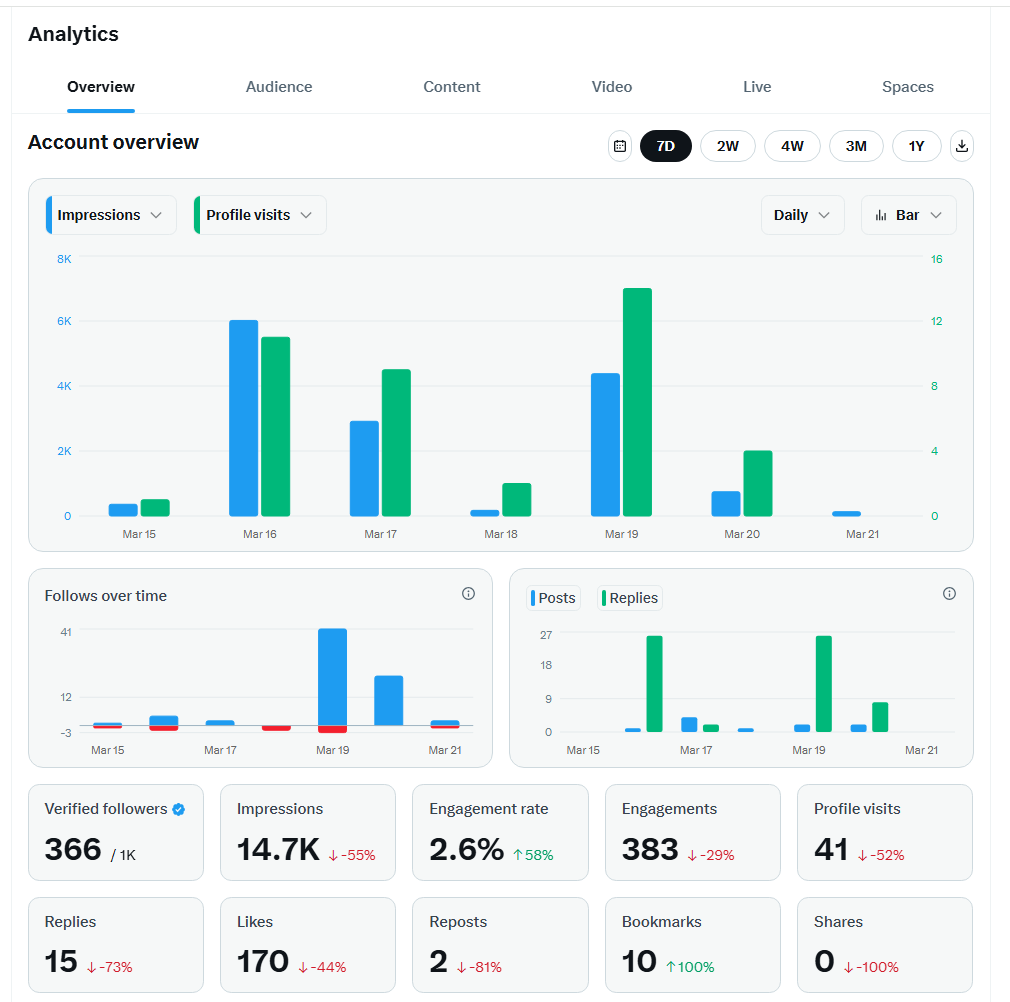Open the calendar date picker icon
The height and width of the screenshot is (1002, 1010).
620,146
